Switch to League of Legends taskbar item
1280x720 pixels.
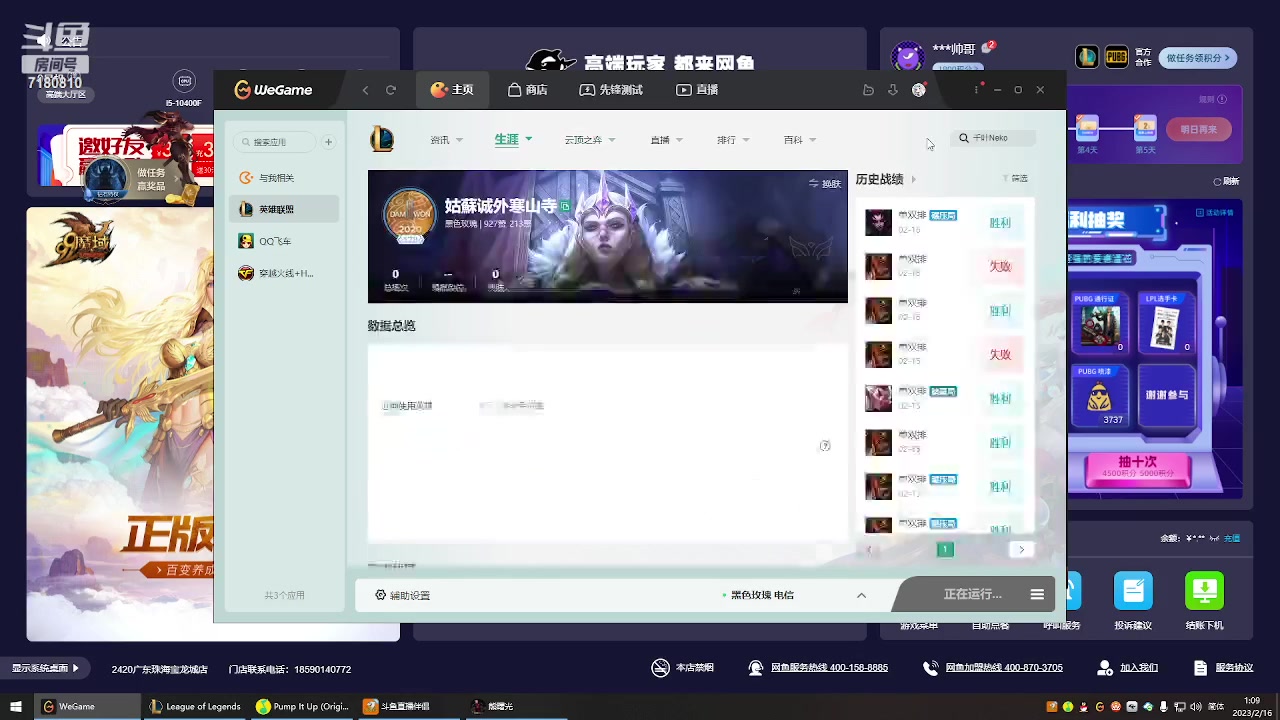point(195,706)
